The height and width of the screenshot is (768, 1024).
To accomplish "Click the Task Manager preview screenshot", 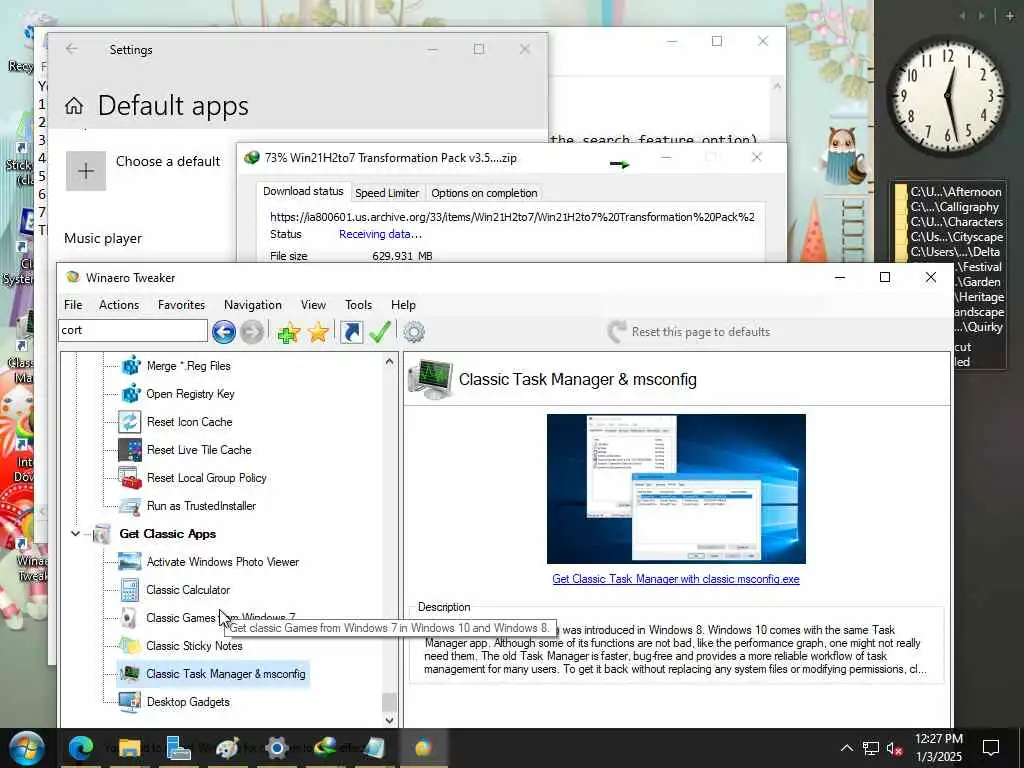I will (x=676, y=489).
